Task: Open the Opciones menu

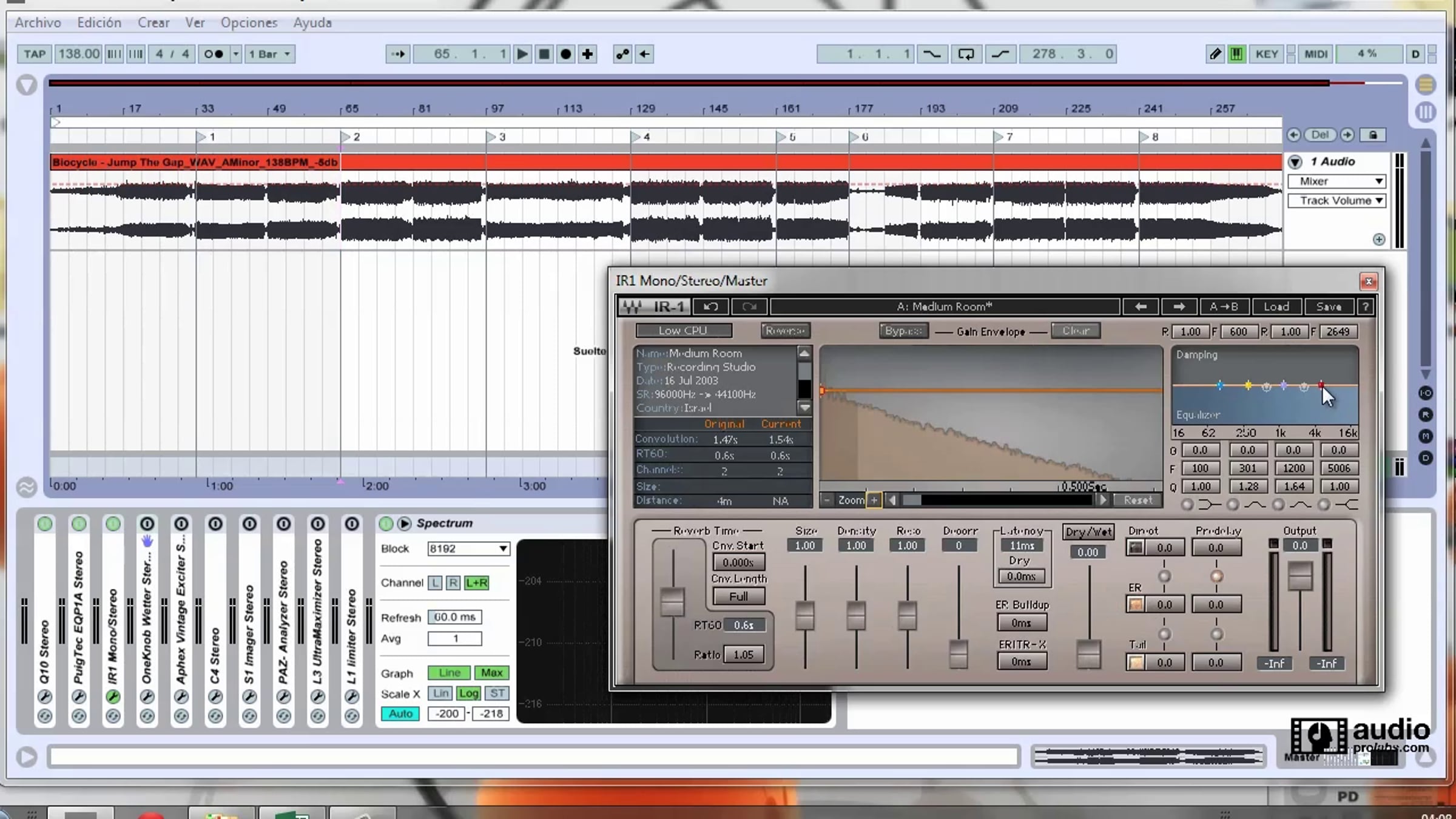Action: tap(249, 22)
